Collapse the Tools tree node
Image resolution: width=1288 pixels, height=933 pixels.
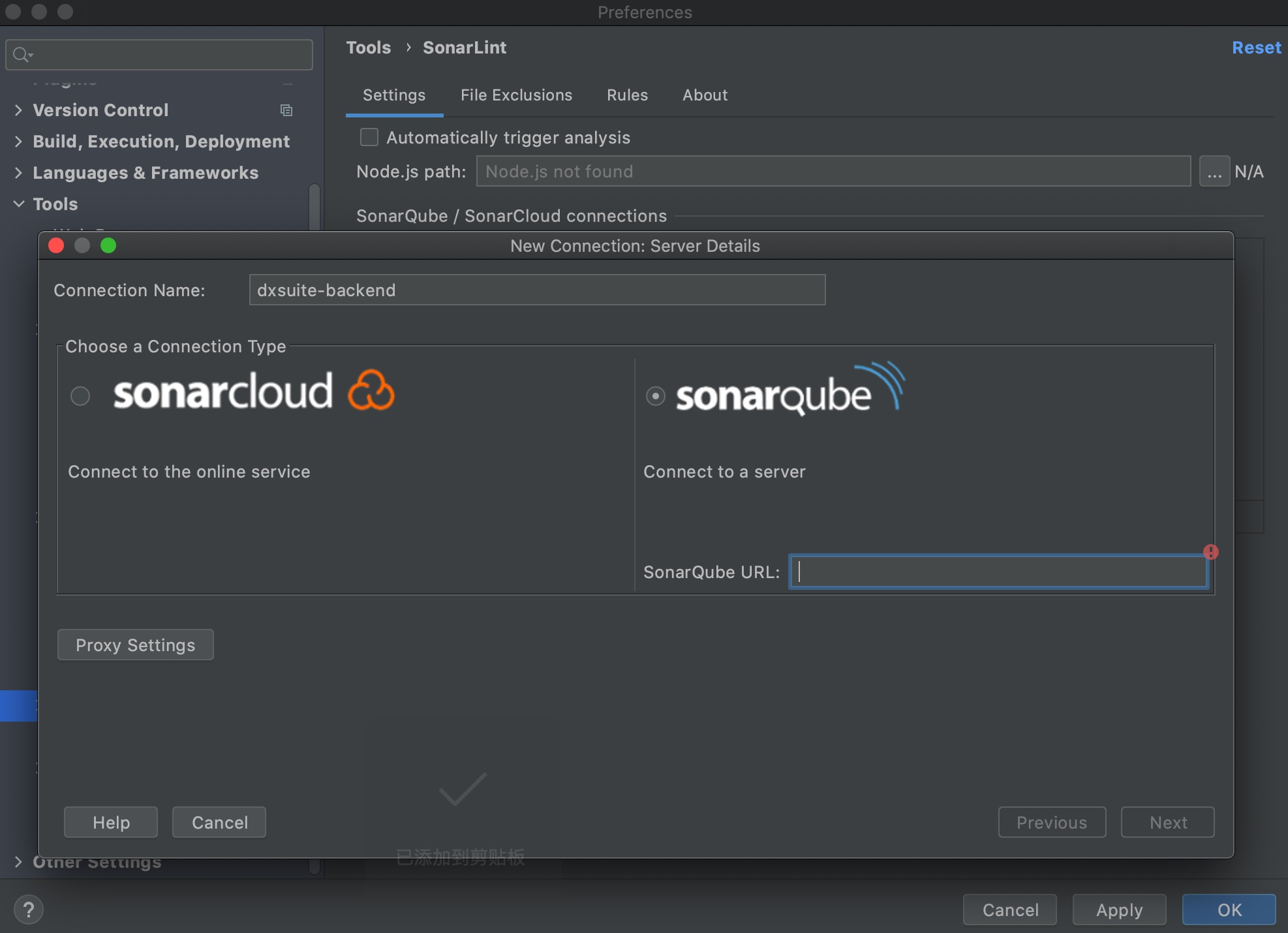pyautogui.click(x=18, y=204)
